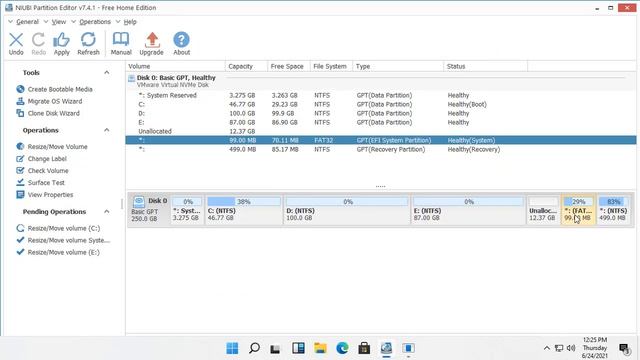The image size is (640, 360).
Task: Sort by the Volume column header
Action: tap(176, 66)
